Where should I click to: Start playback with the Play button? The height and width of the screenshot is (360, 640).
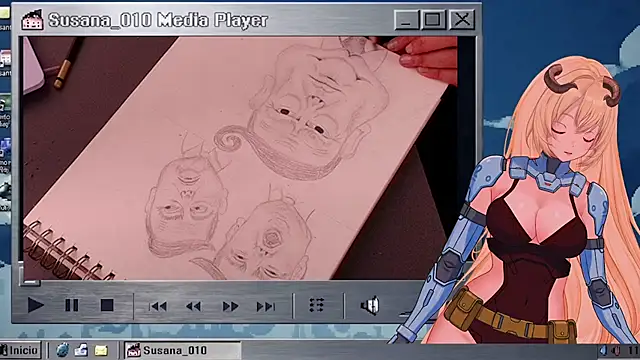pyautogui.click(x=36, y=305)
